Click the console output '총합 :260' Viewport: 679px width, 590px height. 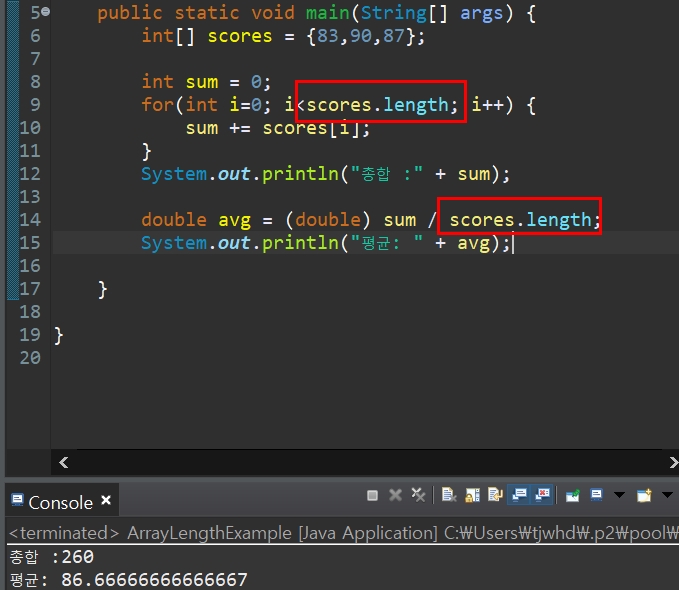point(52,557)
